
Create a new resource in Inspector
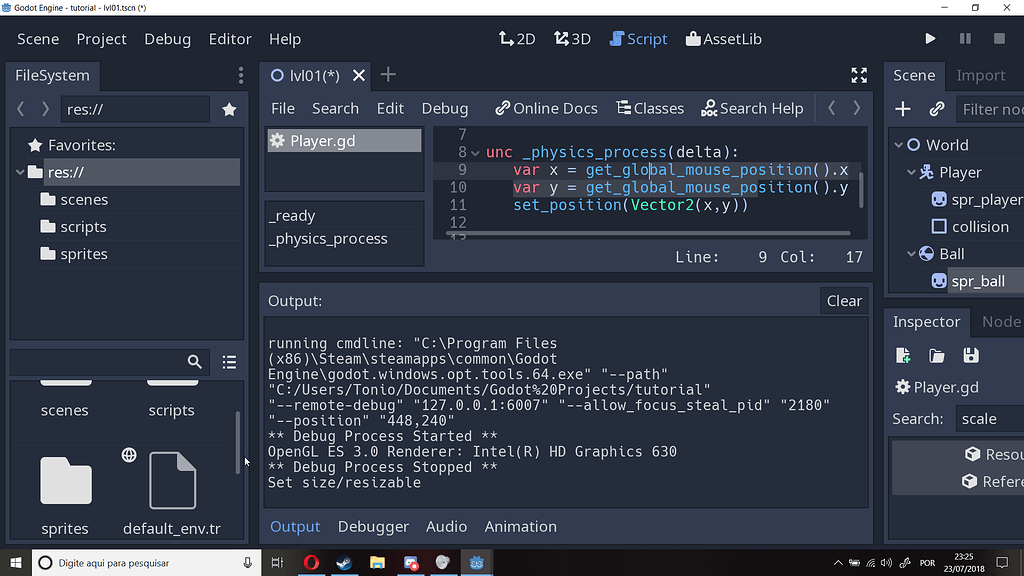[x=903, y=356]
